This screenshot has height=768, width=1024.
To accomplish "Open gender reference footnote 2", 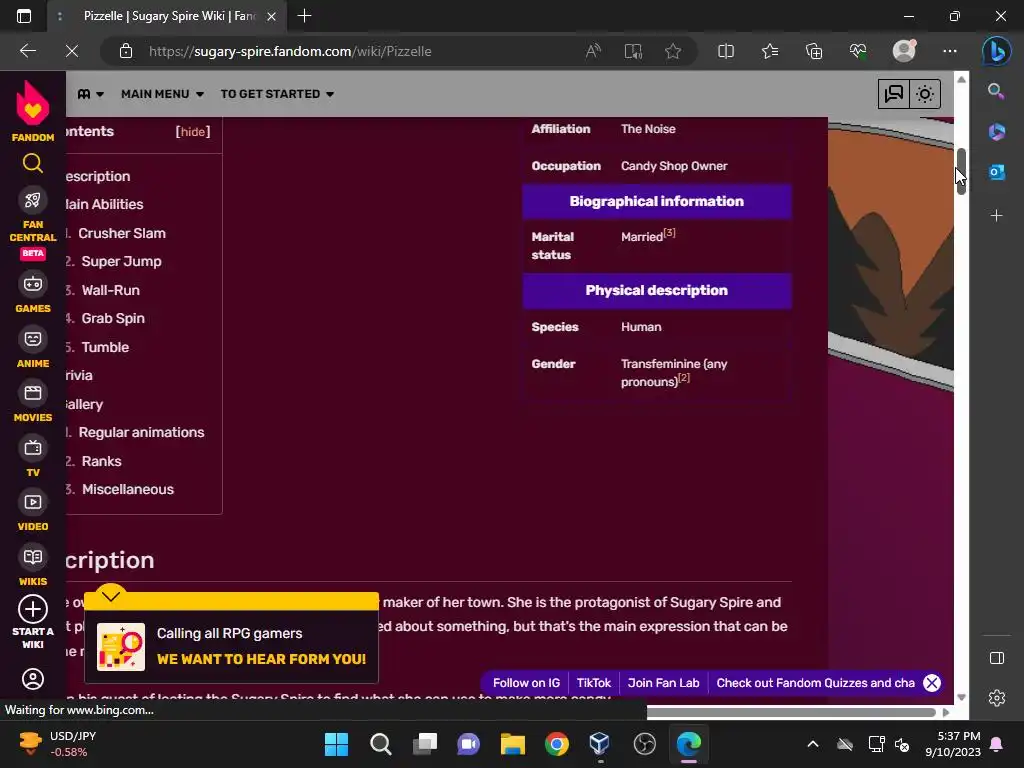I will (684, 377).
